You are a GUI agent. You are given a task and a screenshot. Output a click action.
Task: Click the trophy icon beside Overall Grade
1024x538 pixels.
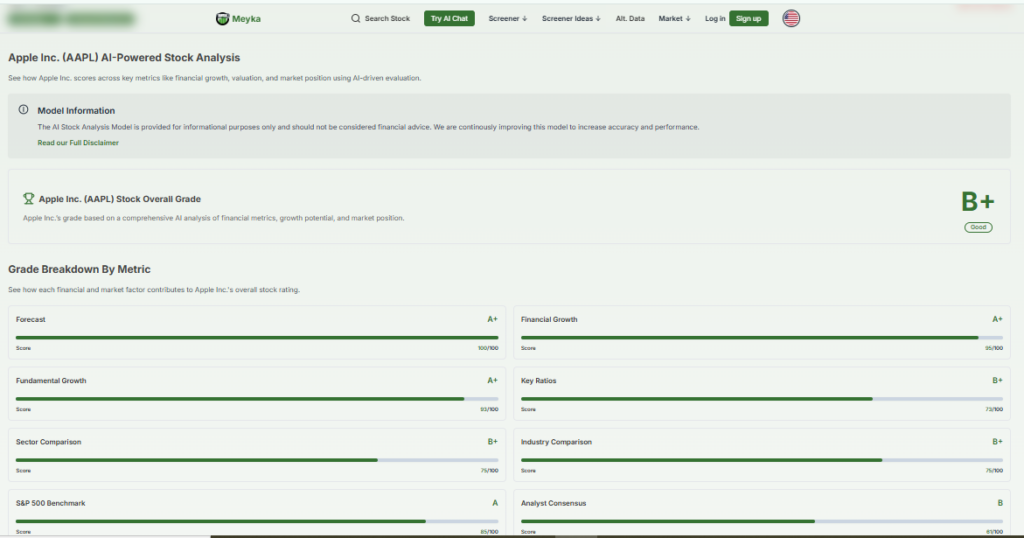pos(29,199)
